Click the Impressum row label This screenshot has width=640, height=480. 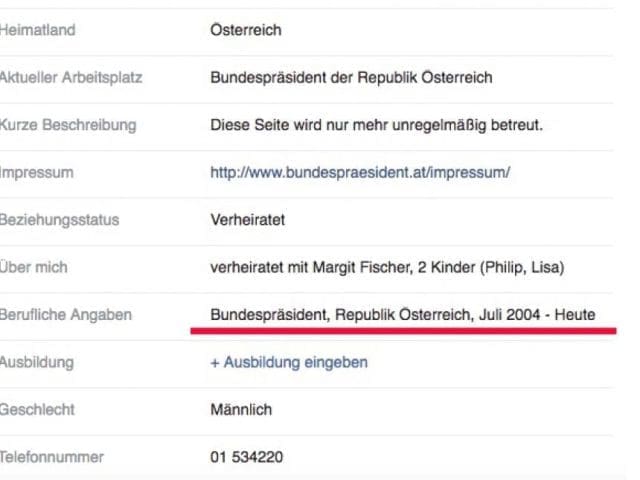[x=37, y=173]
